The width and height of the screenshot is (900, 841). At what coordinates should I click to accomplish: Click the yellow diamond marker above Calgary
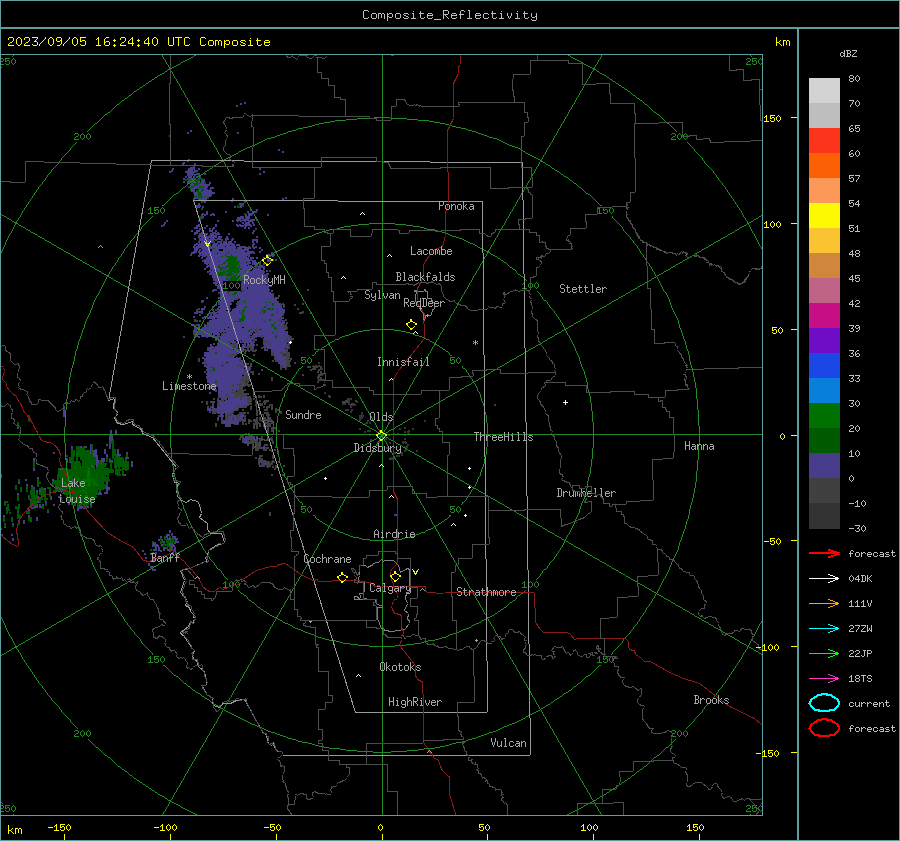tap(395, 576)
